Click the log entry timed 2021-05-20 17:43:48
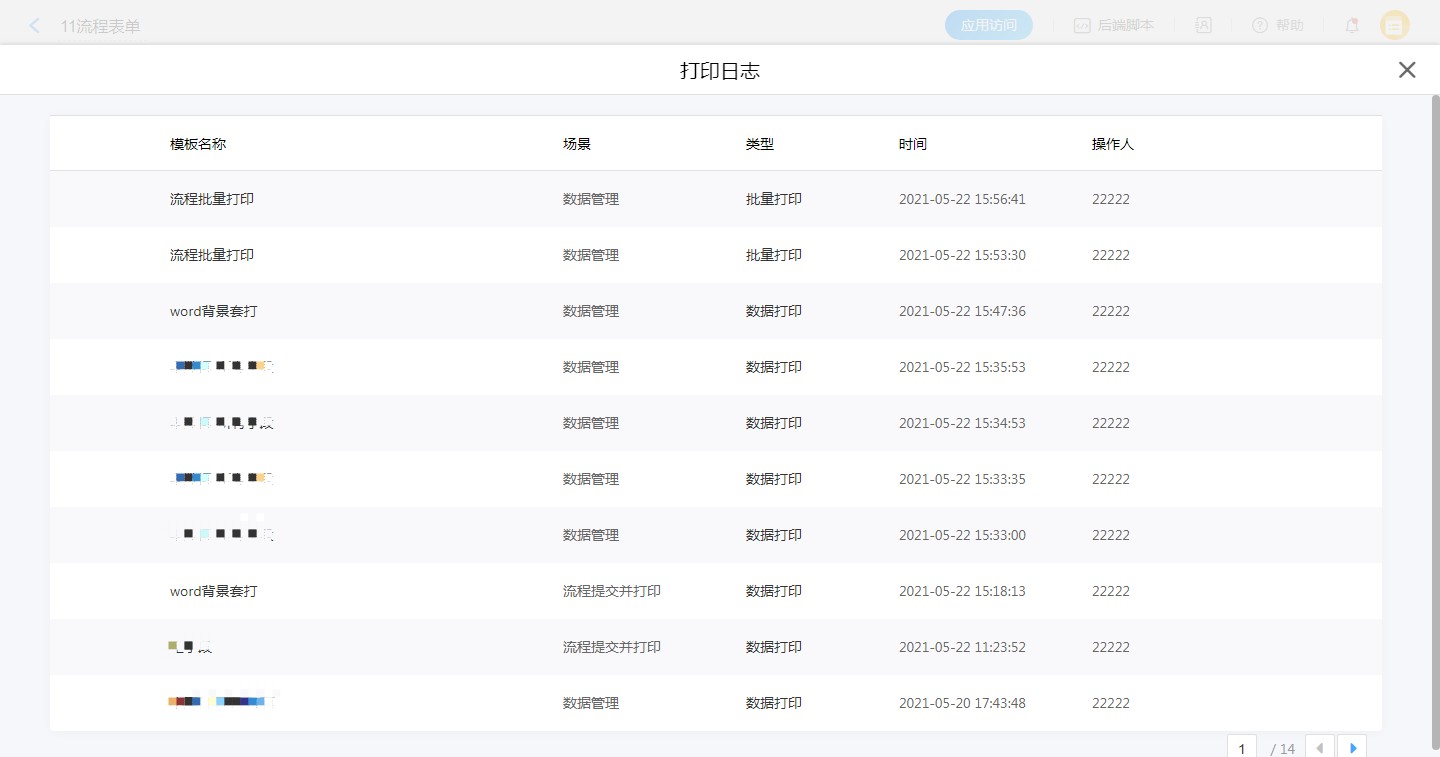The width and height of the screenshot is (1440, 757). 961,703
